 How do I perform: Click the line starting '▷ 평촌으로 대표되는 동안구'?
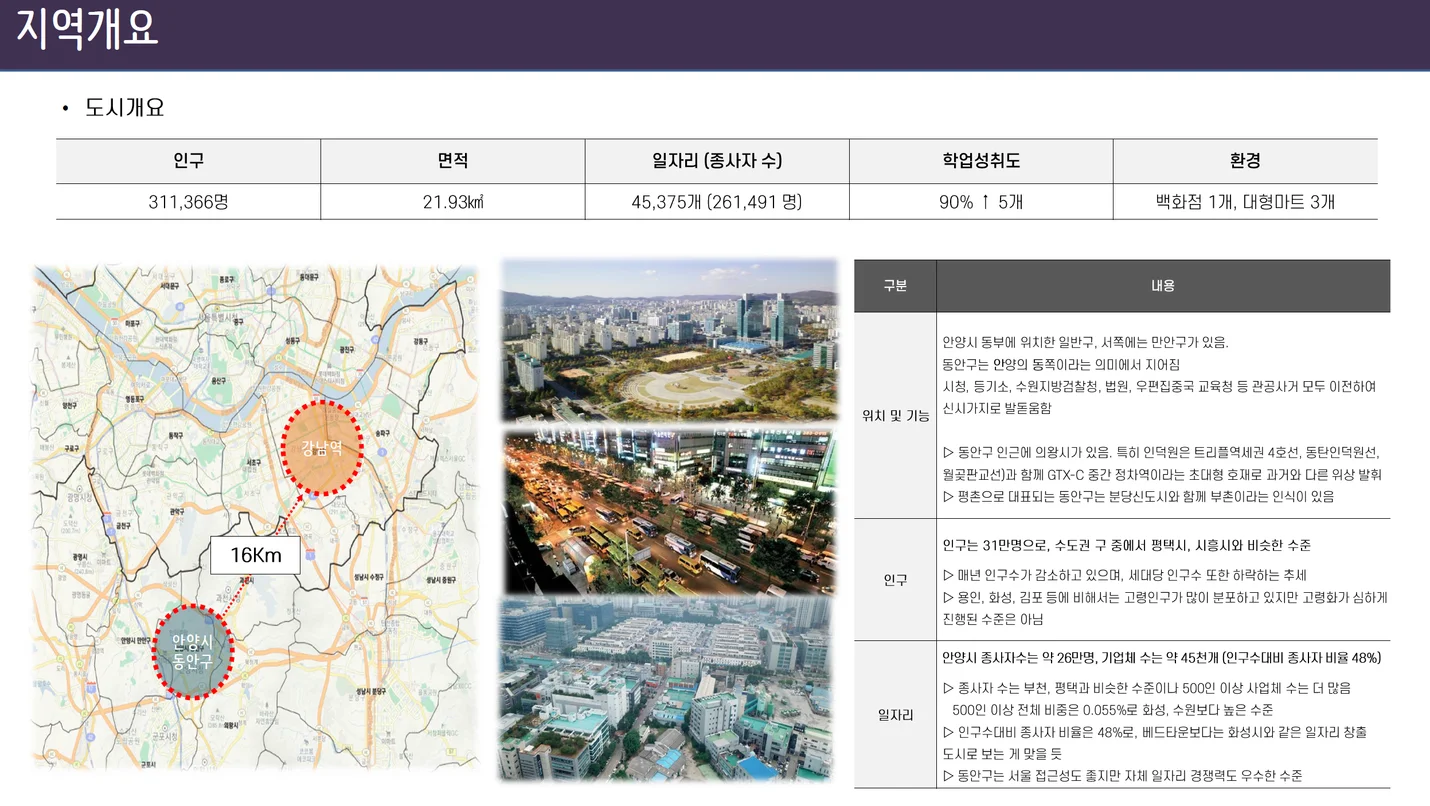point(1138,496)
